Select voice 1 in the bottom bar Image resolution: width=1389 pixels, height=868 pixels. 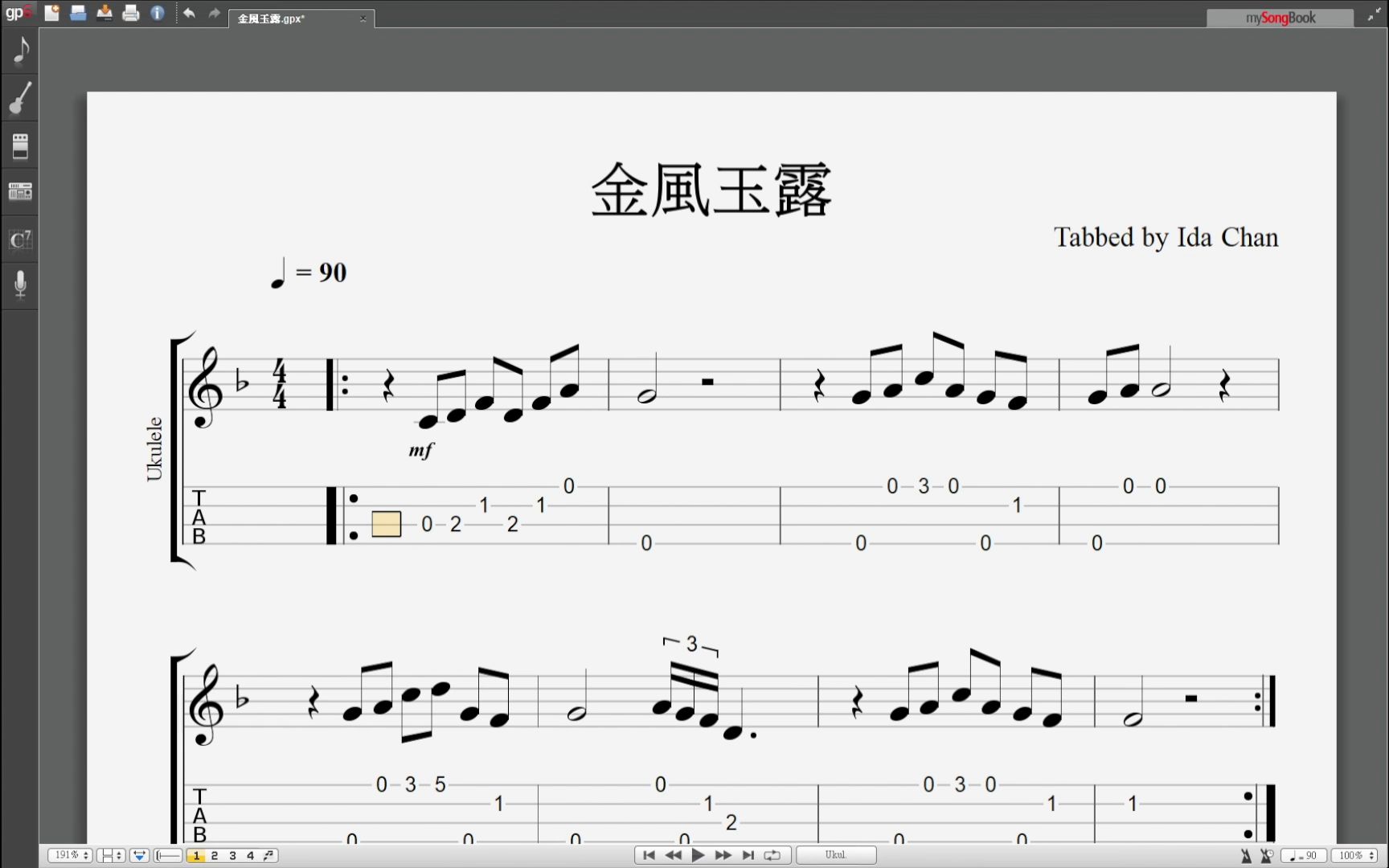point(196,855)
